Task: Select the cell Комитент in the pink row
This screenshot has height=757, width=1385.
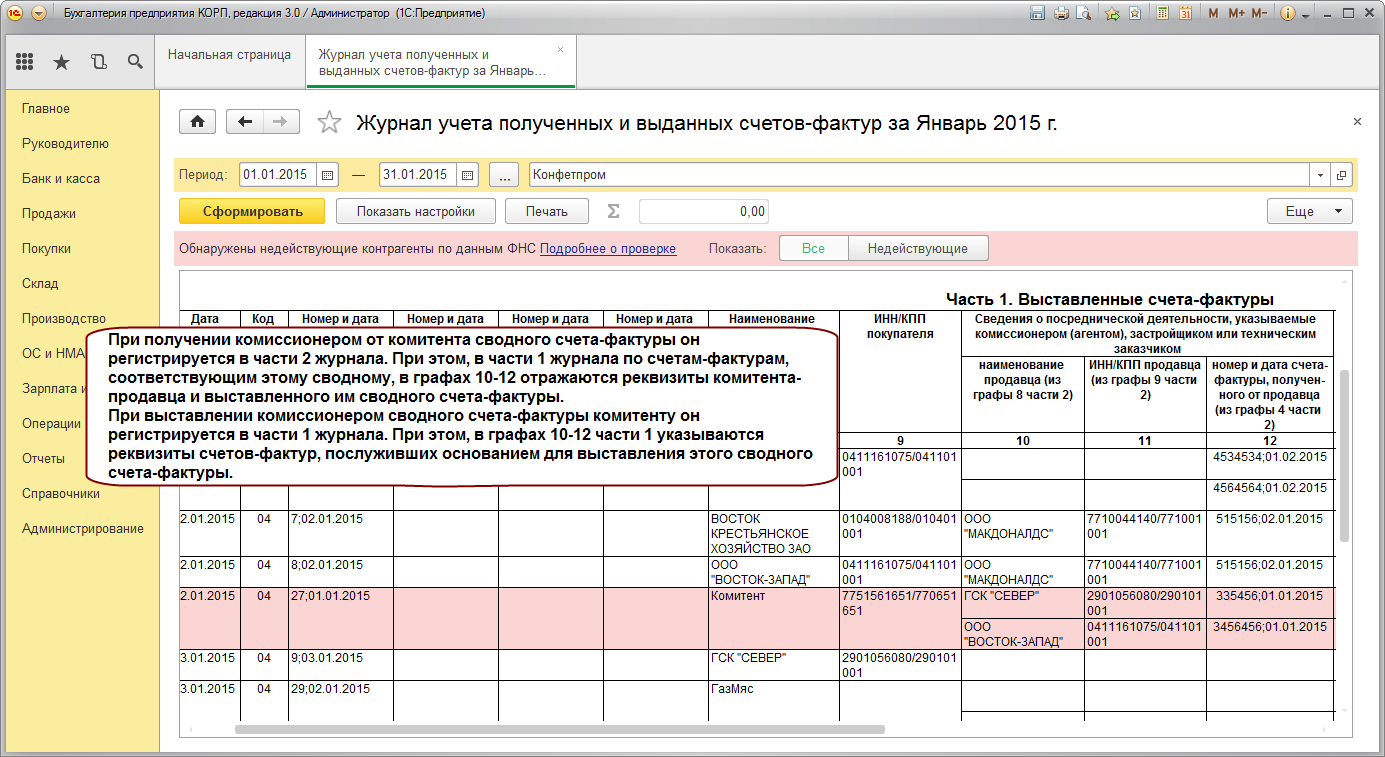Action: pos(773,618)
